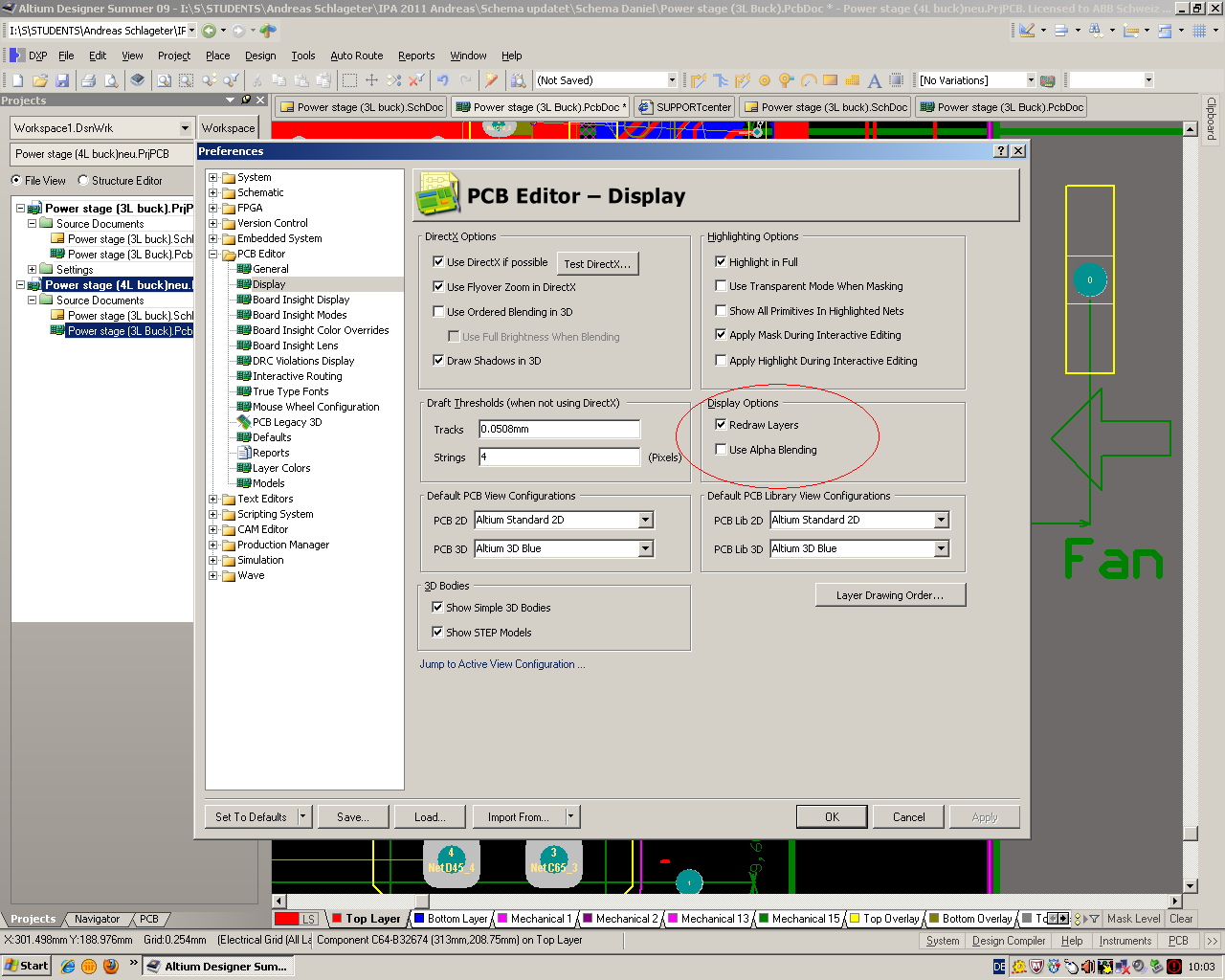
Task: Switch to the SUPPORTcenter document tab
Action: (685, 107)
